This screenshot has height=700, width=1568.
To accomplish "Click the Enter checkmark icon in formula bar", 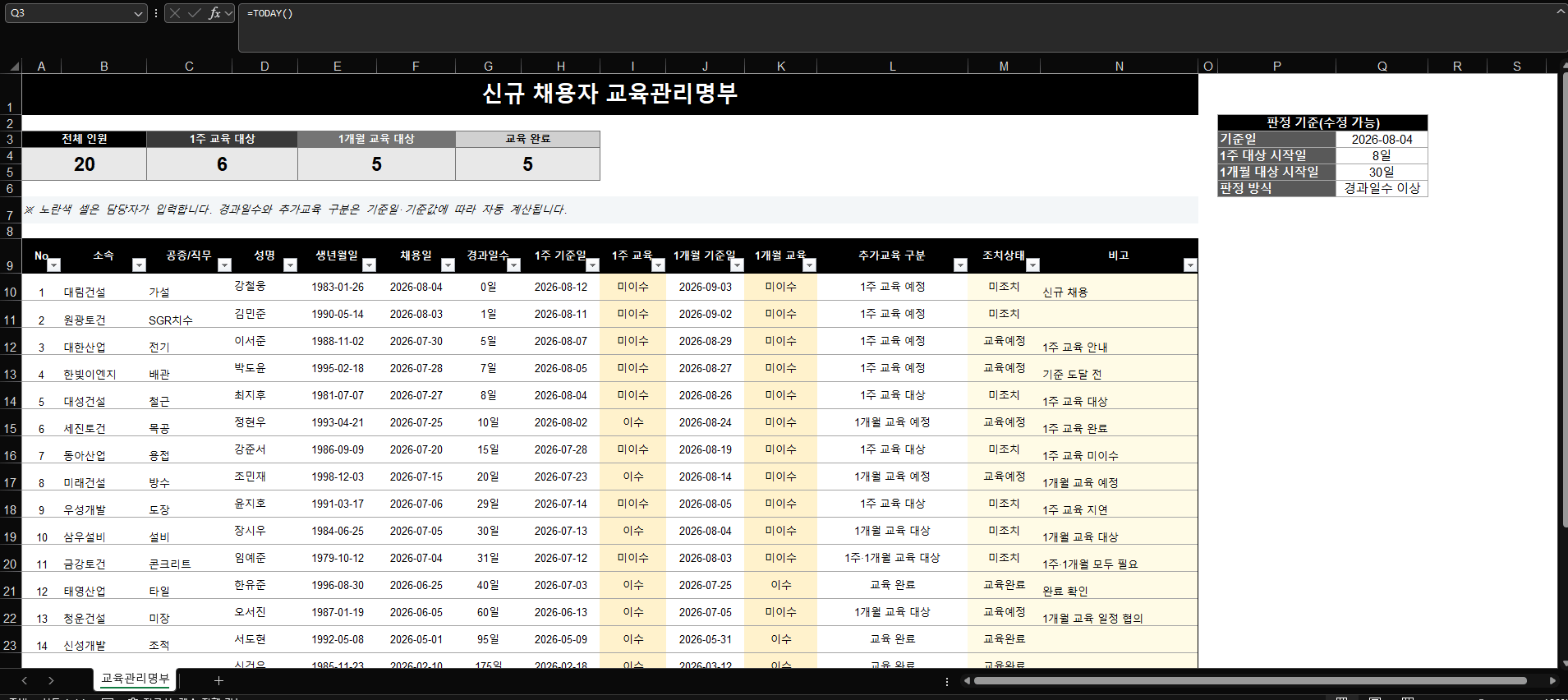I will click(195, 13).
